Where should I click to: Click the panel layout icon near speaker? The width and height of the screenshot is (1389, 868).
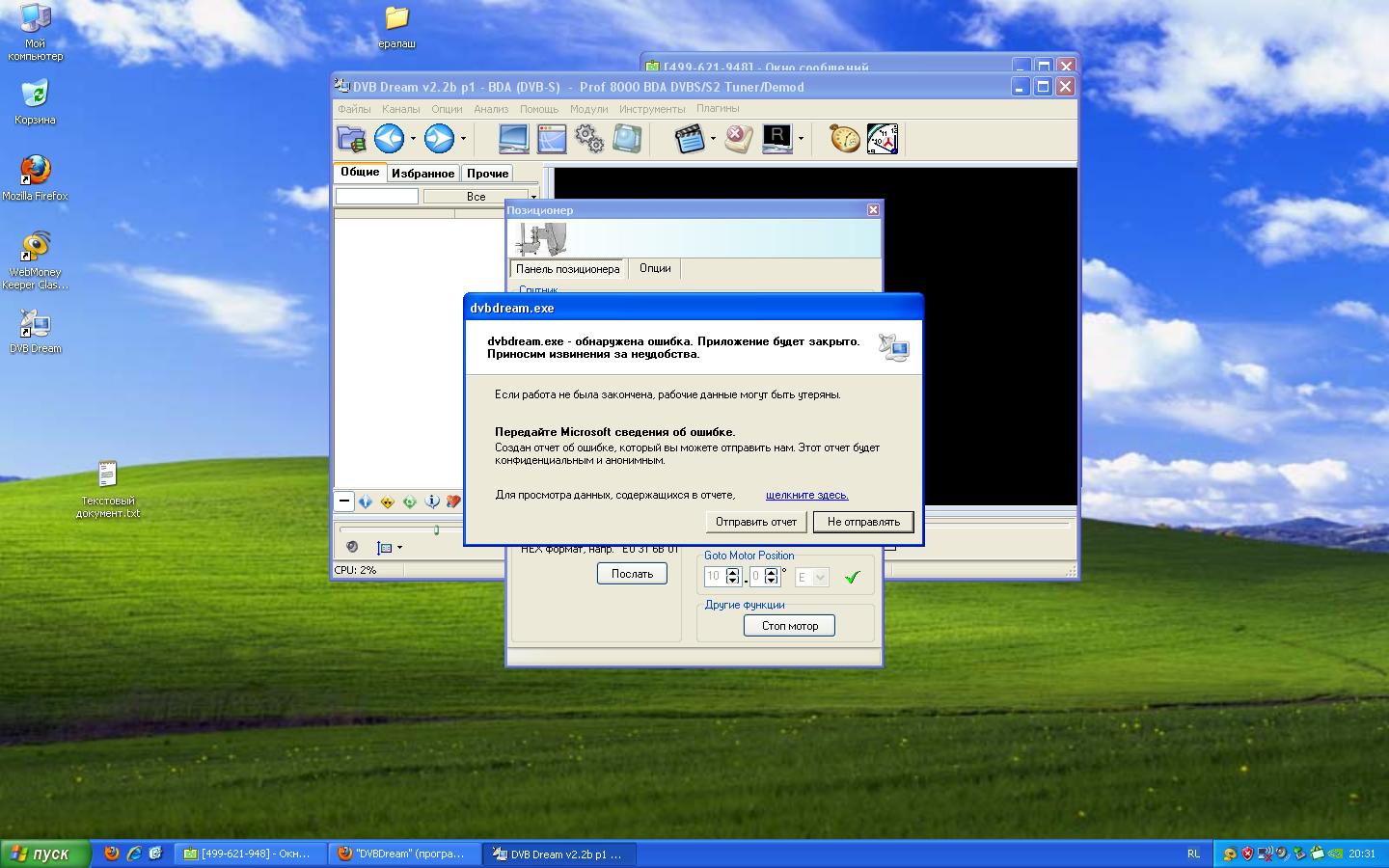coord(385,548)
